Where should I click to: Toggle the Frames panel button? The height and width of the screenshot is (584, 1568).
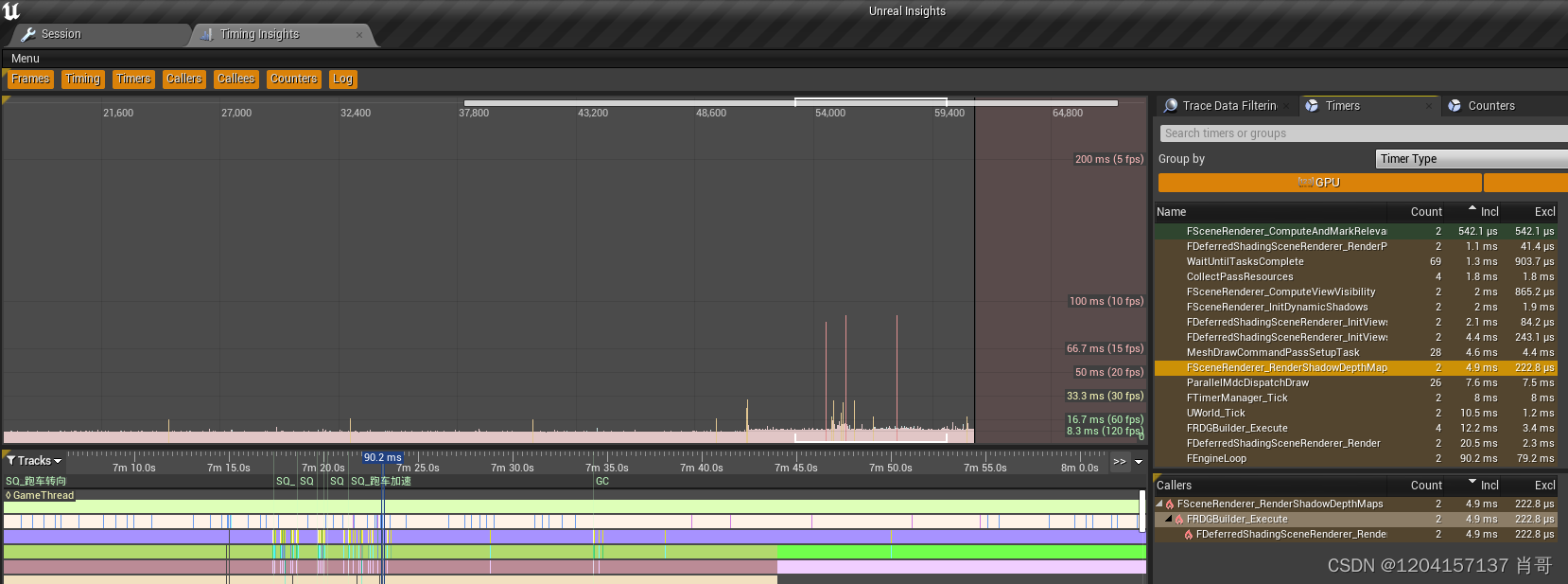tap(30, 80)
